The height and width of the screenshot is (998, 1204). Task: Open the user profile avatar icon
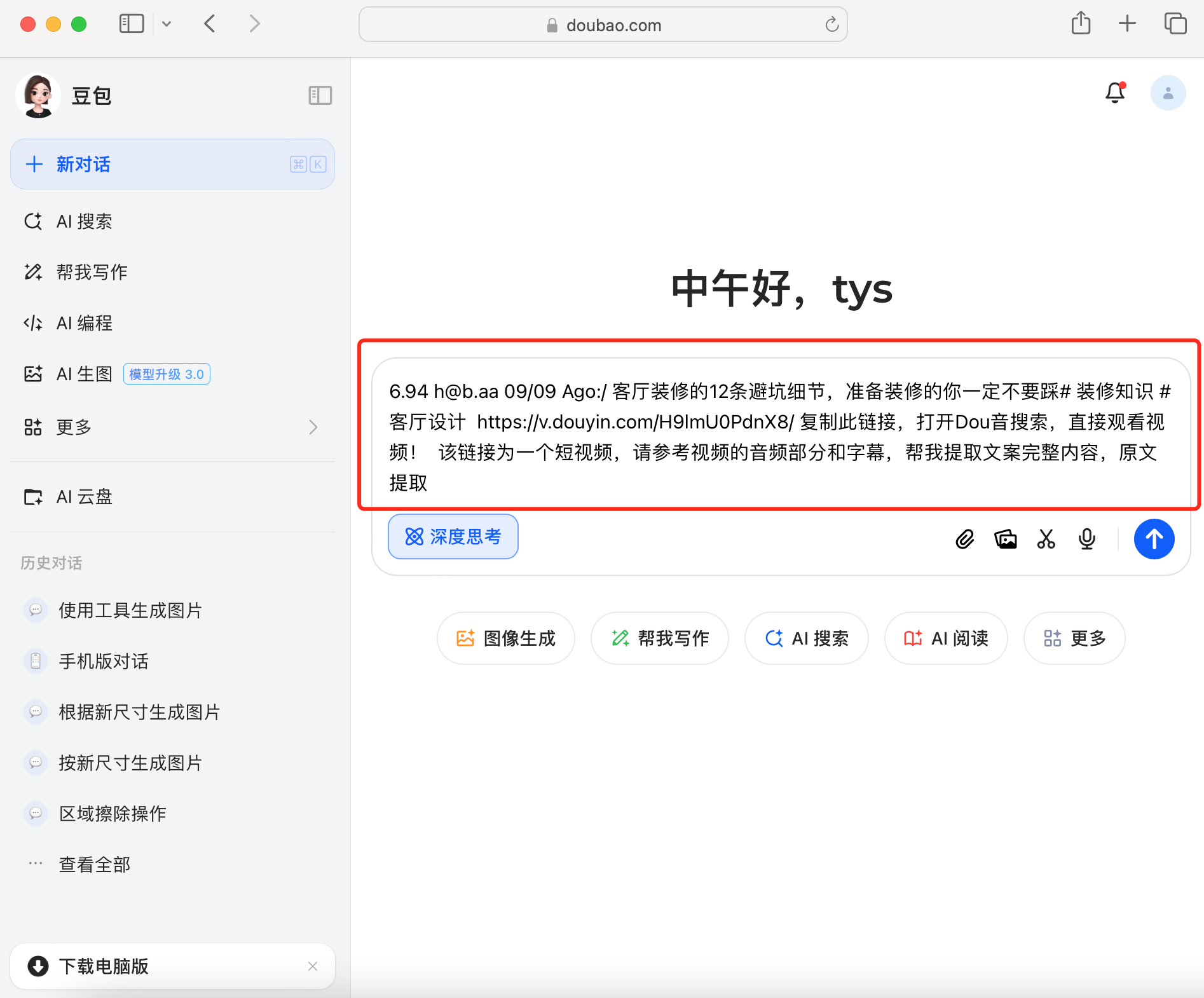[x=1168, y=93]
